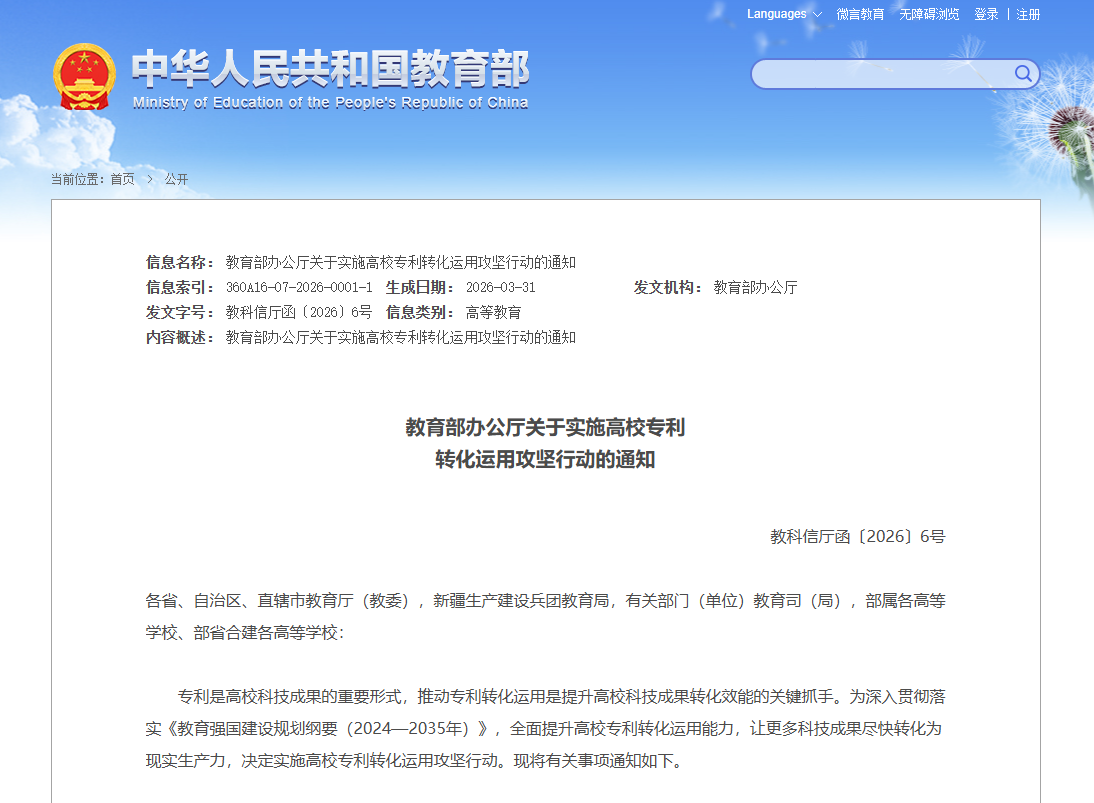Click the right-aligned 教科信厅函〔2026〕6号 below headline
Image resolution: width=1094 pixels, height=803 pixels.
coord(857,536)
